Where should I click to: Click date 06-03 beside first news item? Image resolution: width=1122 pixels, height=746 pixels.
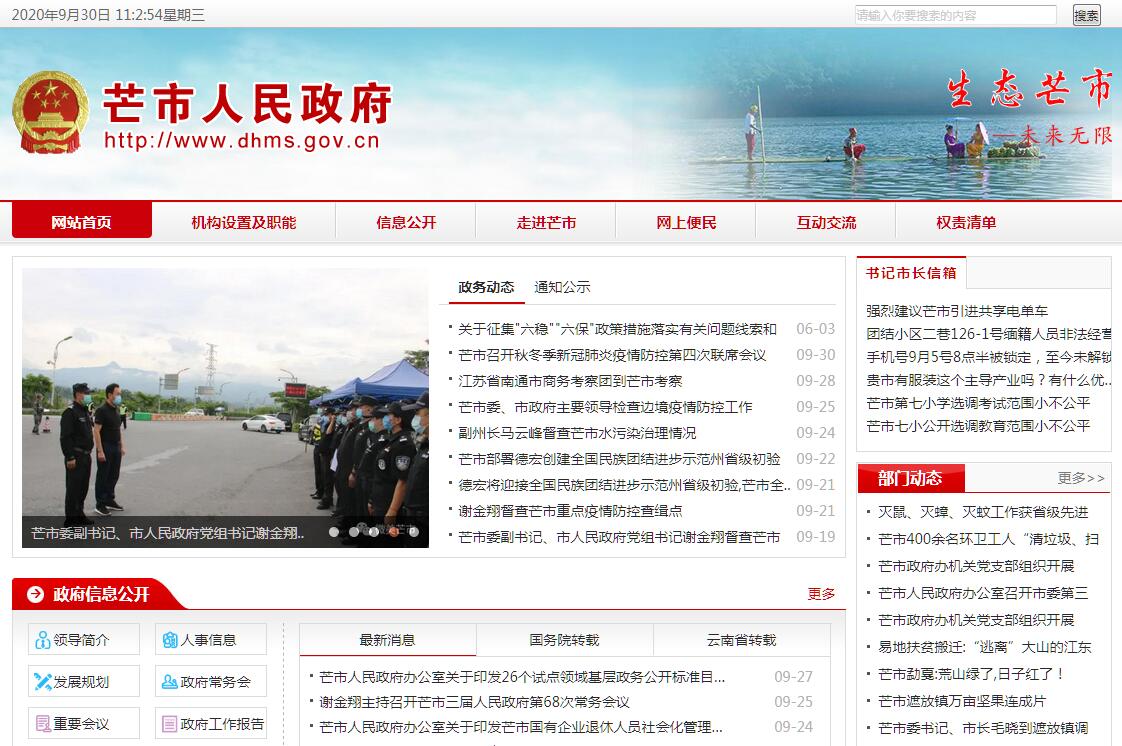(816, 329)
